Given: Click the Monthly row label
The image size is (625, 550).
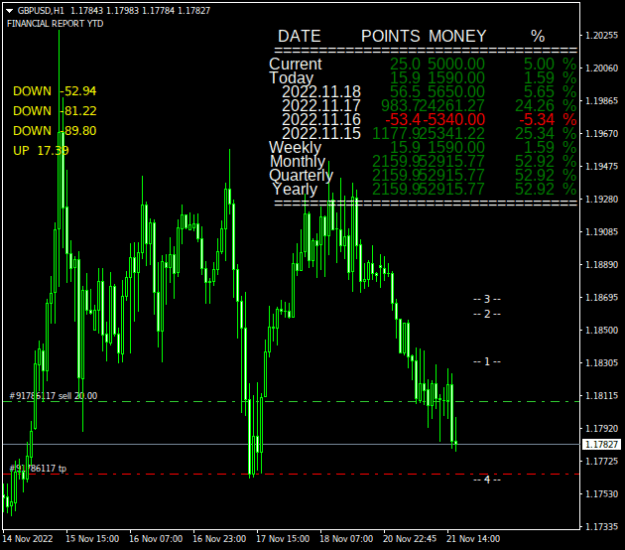Looking at the screenshot, I should (298, 161).
